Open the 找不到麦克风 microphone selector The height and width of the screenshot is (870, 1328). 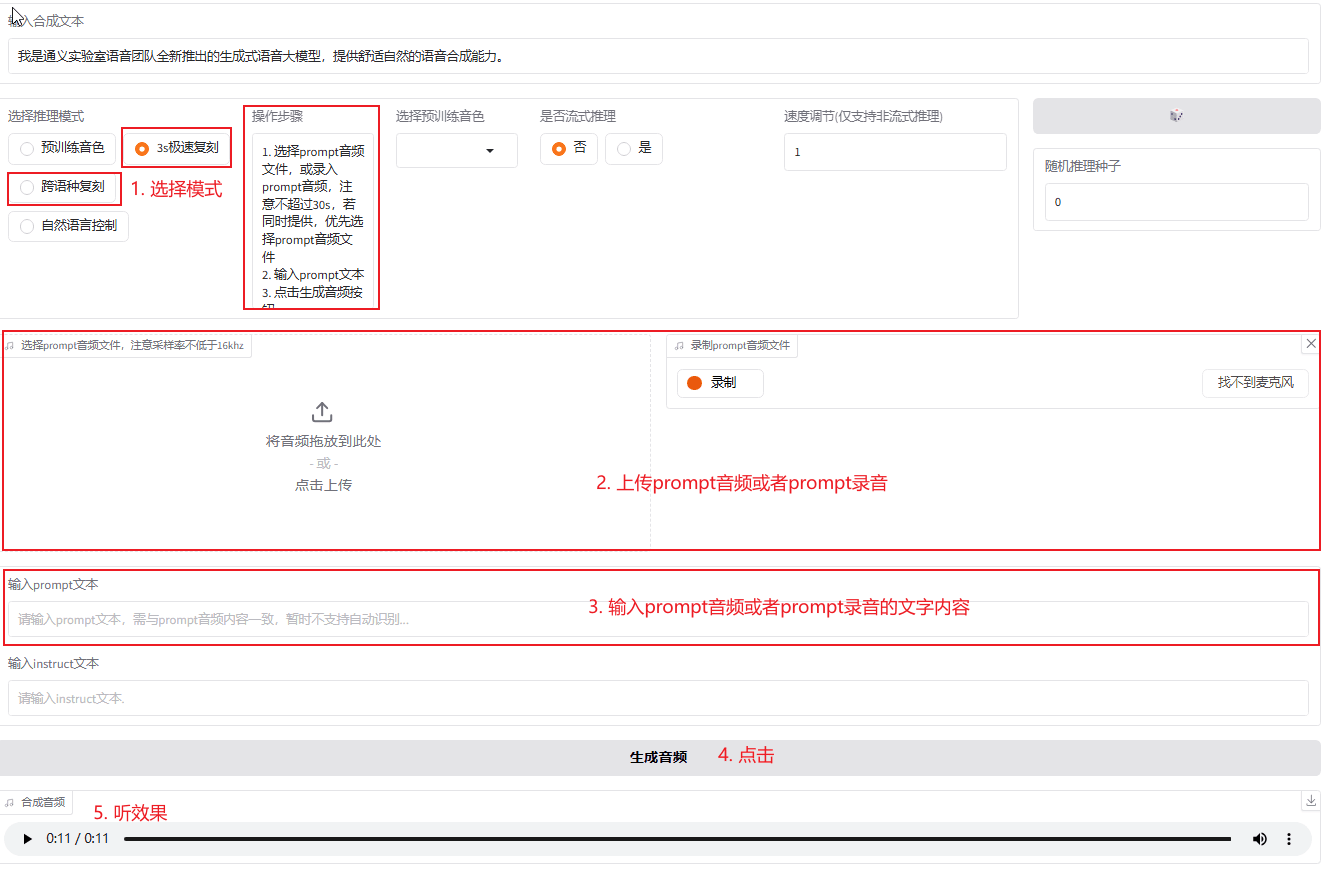point(1255,383)
